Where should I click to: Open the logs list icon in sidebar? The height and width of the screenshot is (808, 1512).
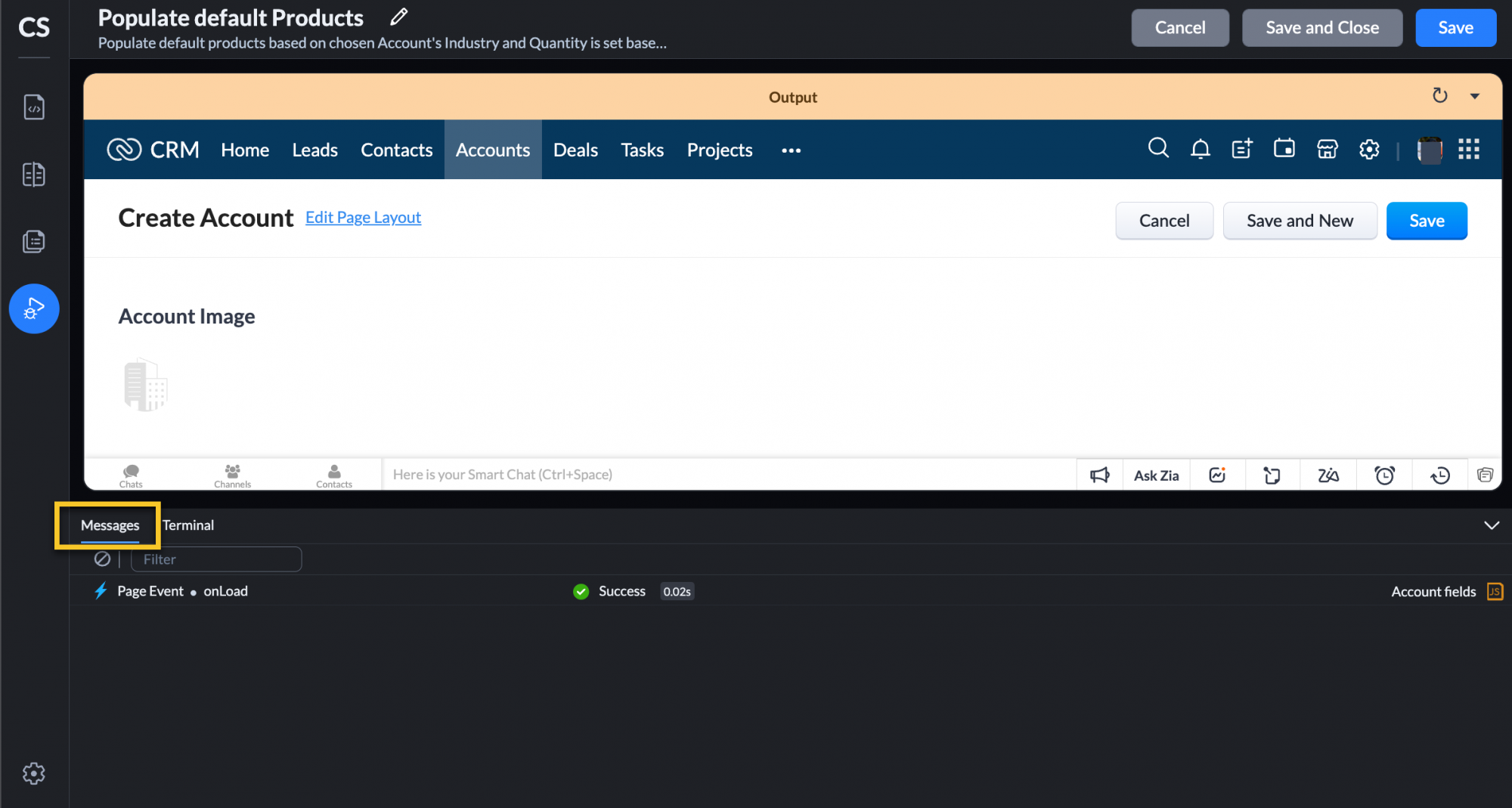point(34,242)
